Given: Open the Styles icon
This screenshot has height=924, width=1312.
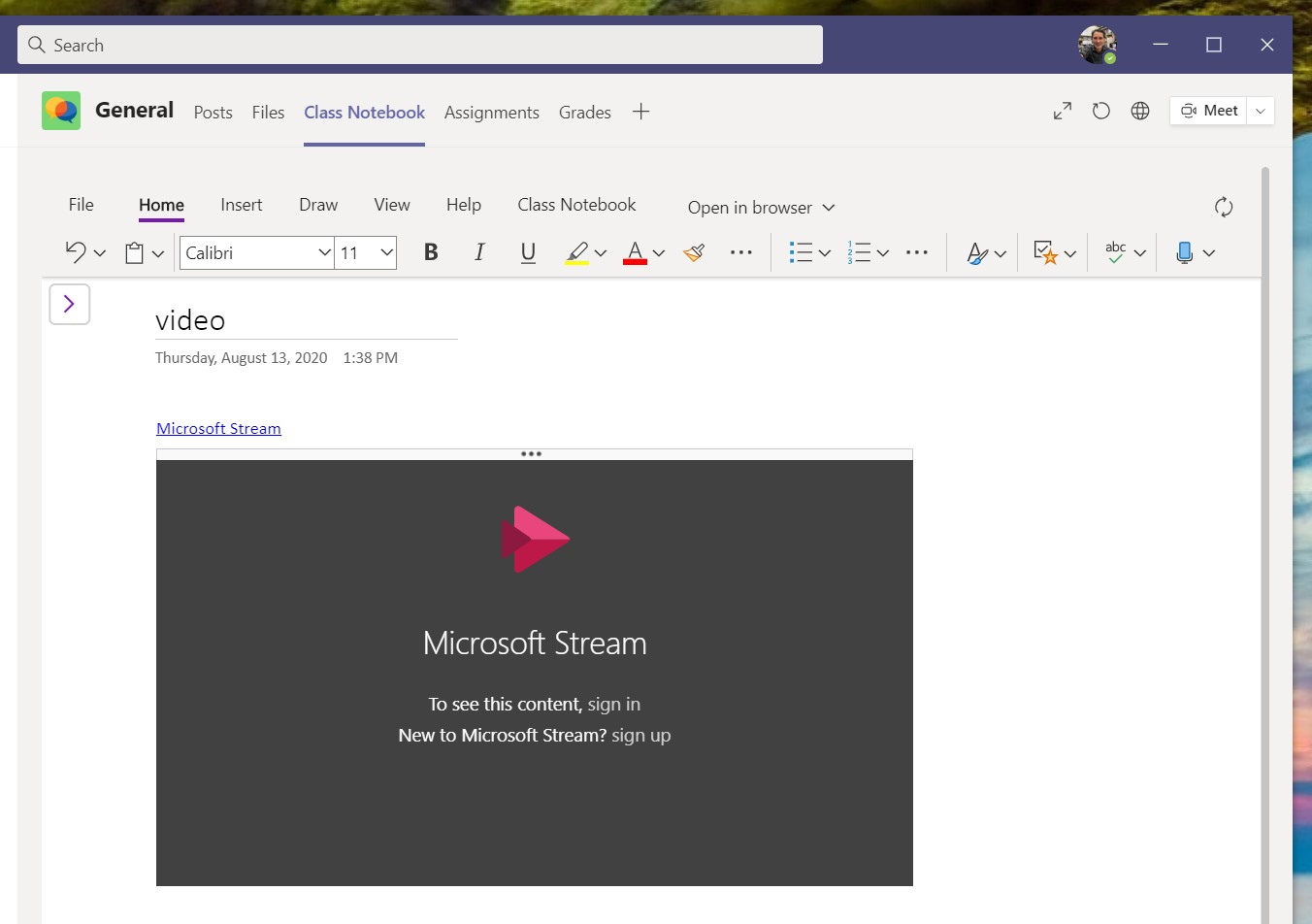Looking at the screenshot, I should [x=977, y=253].
